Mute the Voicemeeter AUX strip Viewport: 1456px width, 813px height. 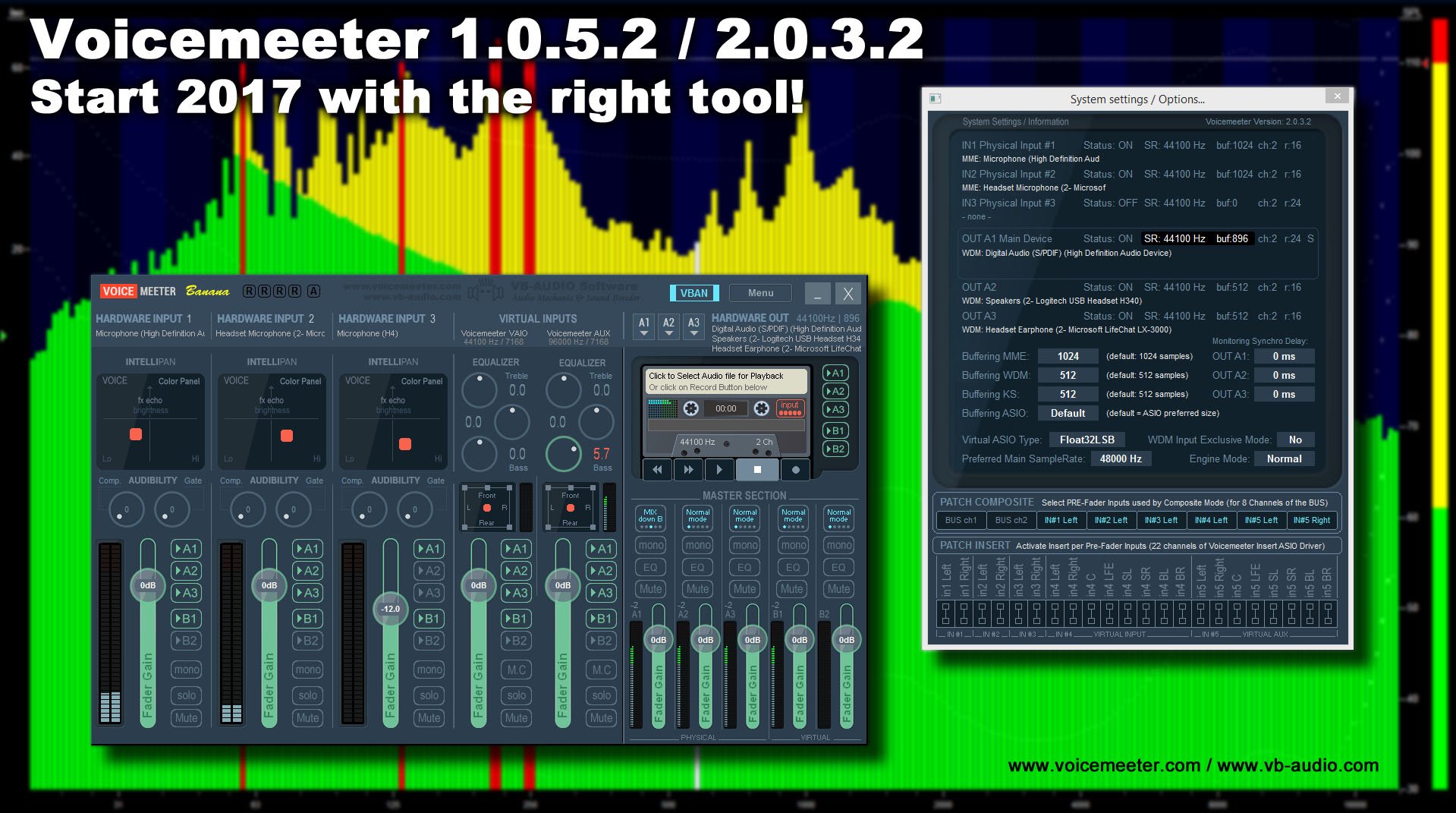pyautogui.click(x=601, y=717)
